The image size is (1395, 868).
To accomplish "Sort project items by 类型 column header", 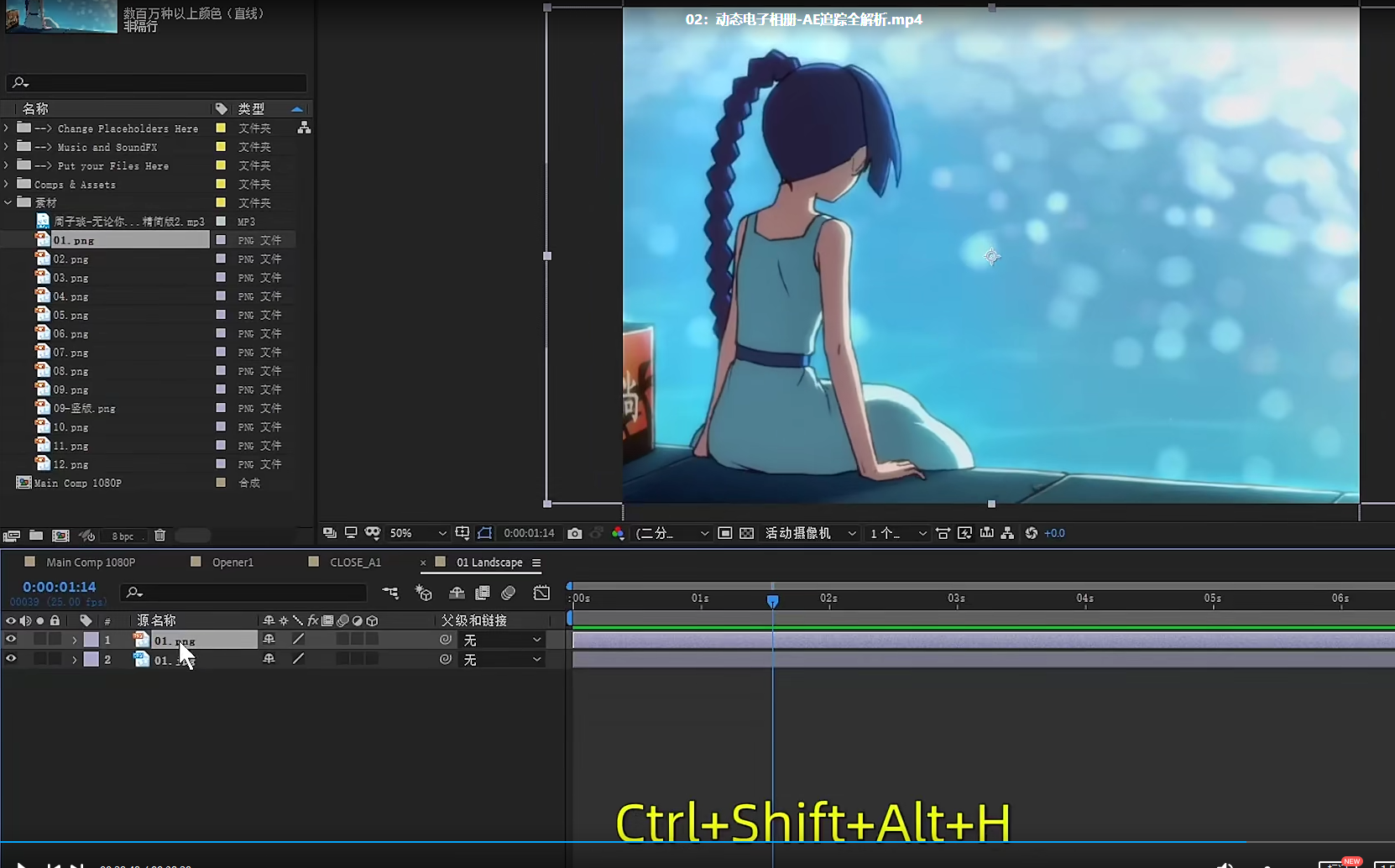I will coord(251,108).
